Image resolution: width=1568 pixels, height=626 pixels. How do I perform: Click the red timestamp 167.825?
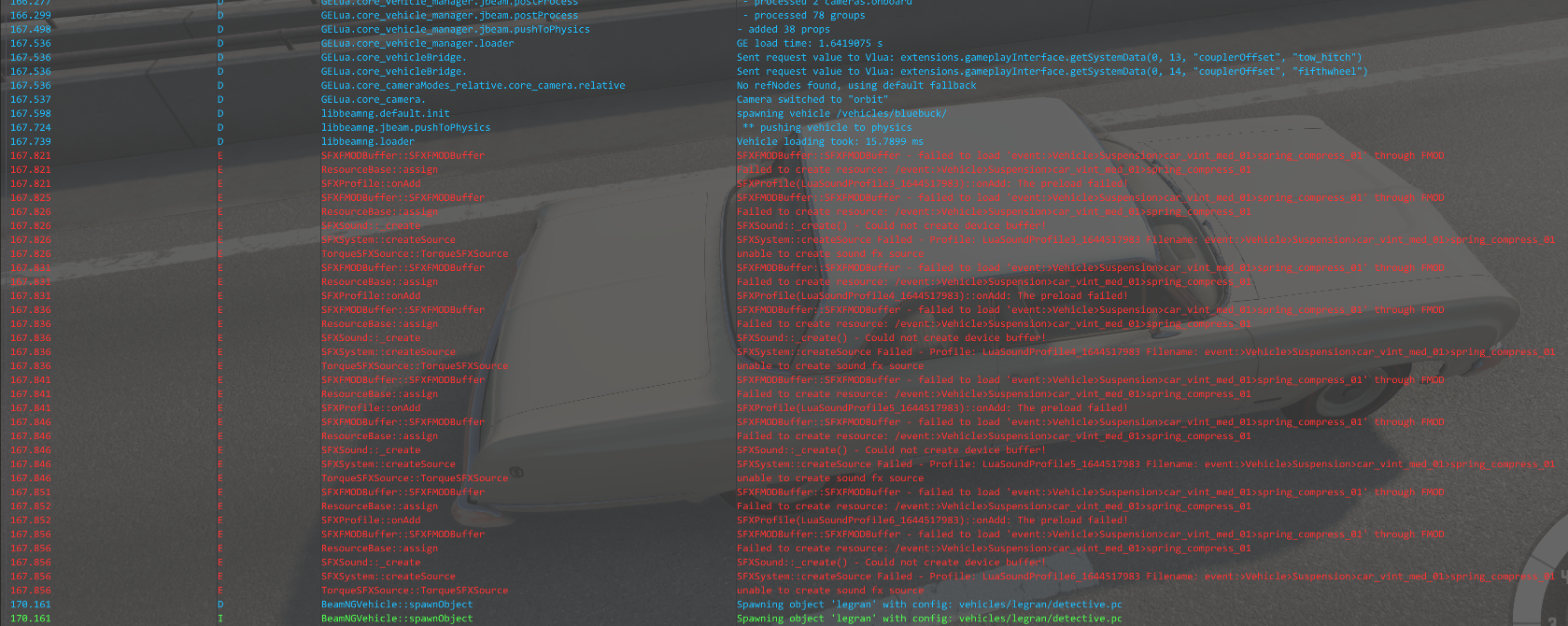point(31,197)
